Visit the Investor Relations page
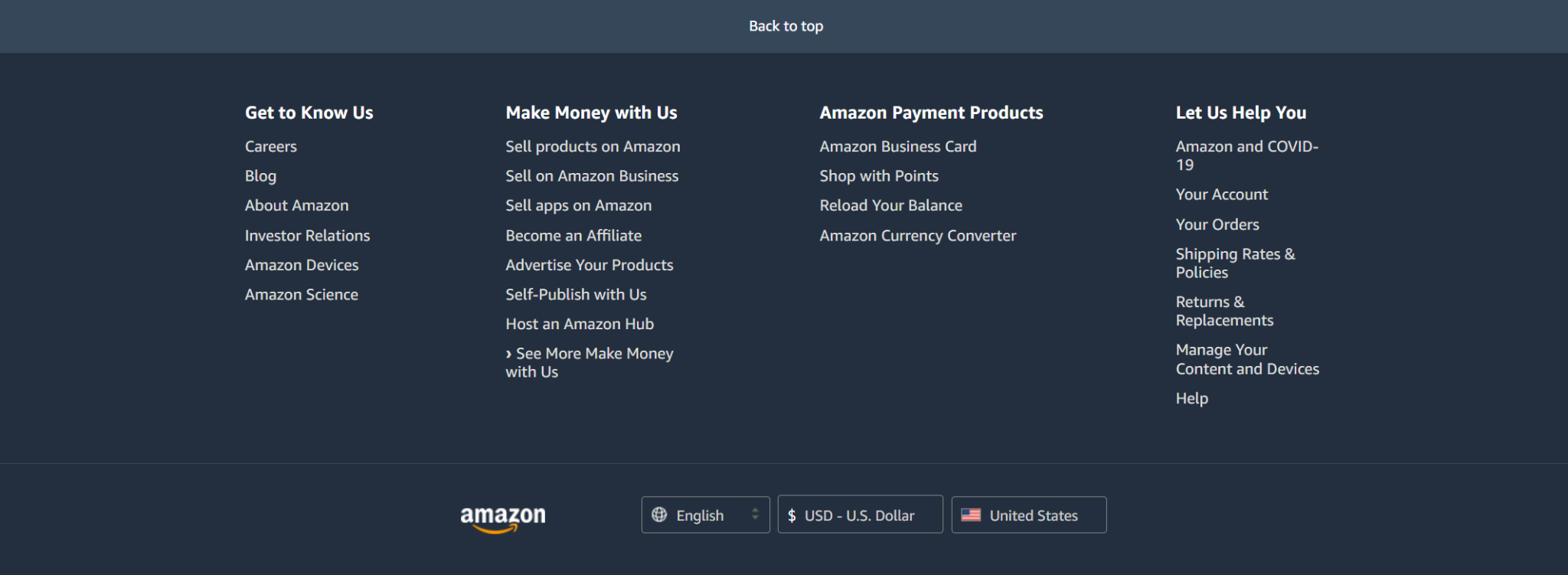The width and height of the screenshot is (1568, 575). [x=307, y=236]
